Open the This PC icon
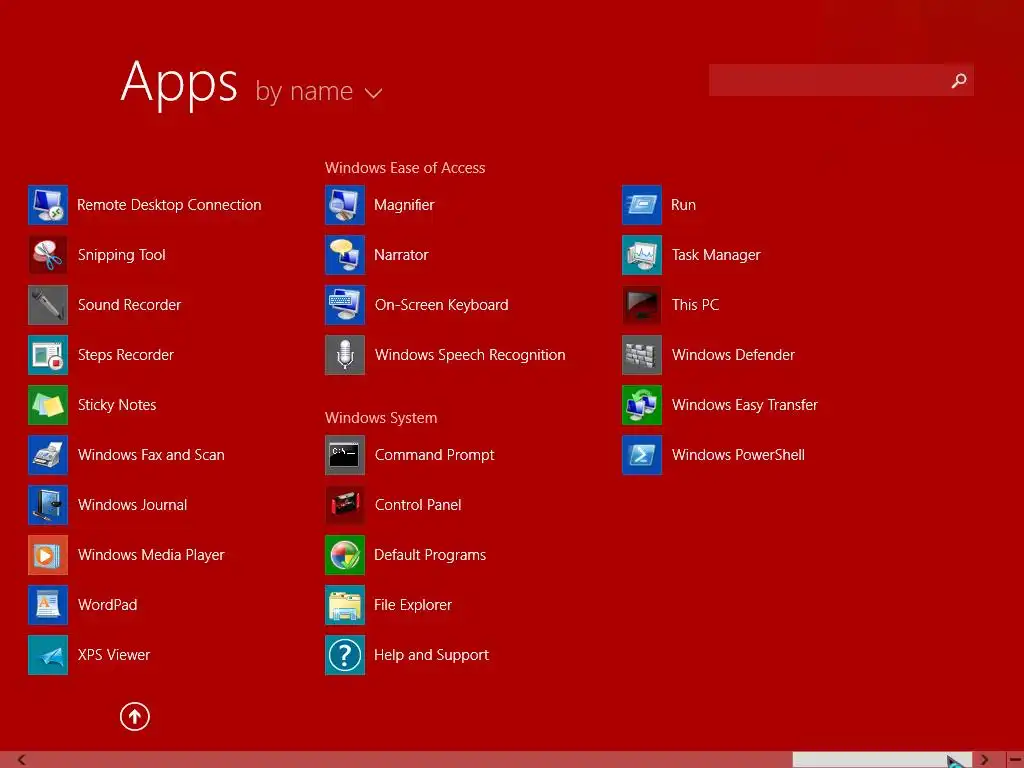This screenshot has height=768, width=1024. (x=642, y=305)
